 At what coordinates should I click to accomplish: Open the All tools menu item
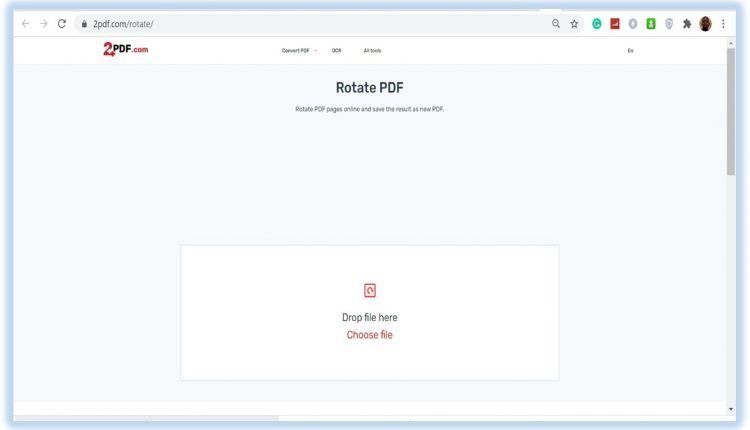372,50
